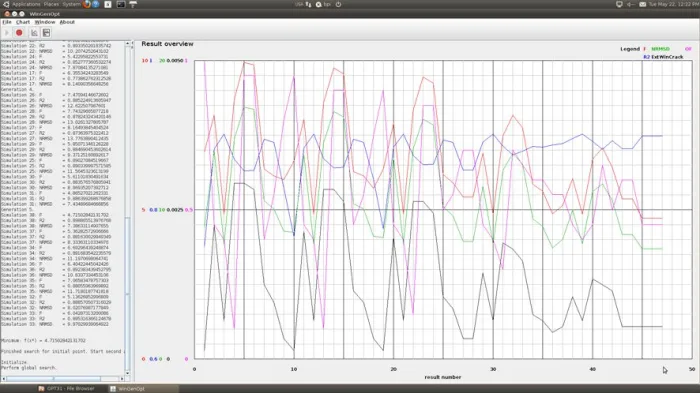Click the user name indicator in top panel

click(x=323, y=4)
